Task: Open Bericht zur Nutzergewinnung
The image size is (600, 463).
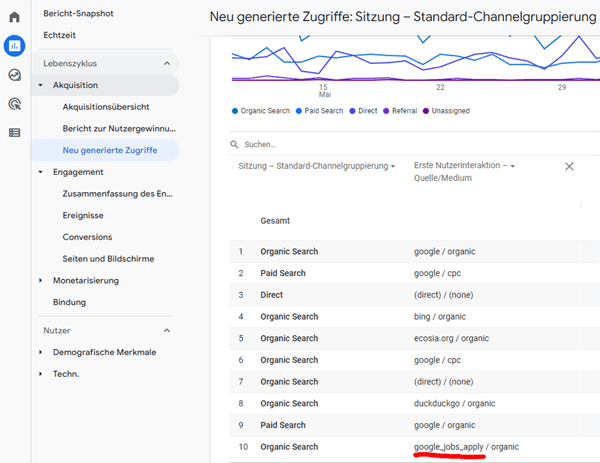Action: pos(119,129)
